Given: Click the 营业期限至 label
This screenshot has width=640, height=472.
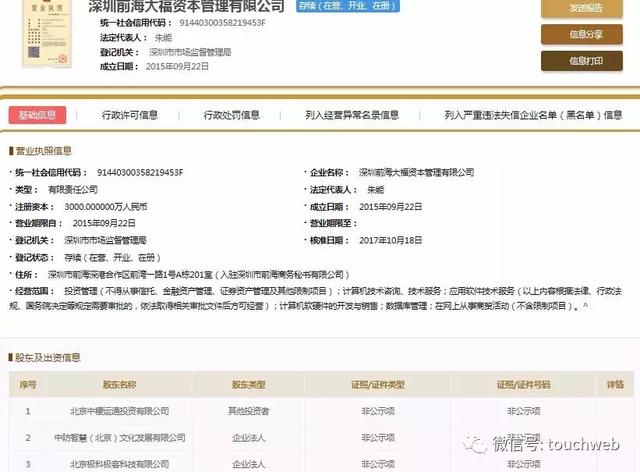Looking at the screenshot, I should coord(333,223).
